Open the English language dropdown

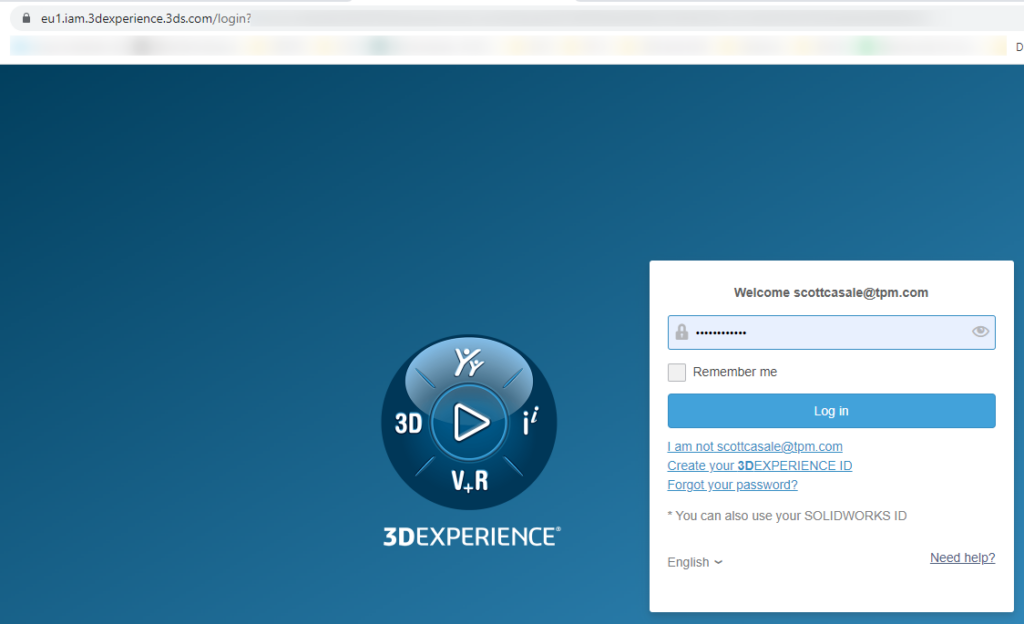tap(694, 562)
